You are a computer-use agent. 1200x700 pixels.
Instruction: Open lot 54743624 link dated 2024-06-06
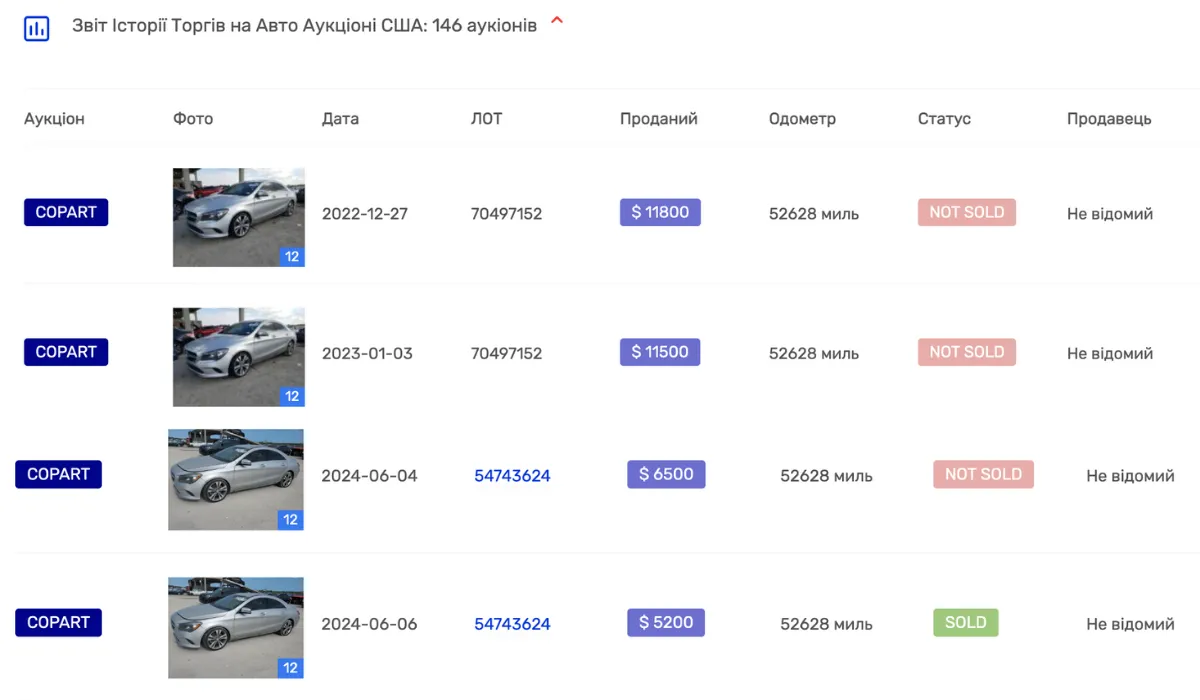pyautogui.click(x=512, y=624)
